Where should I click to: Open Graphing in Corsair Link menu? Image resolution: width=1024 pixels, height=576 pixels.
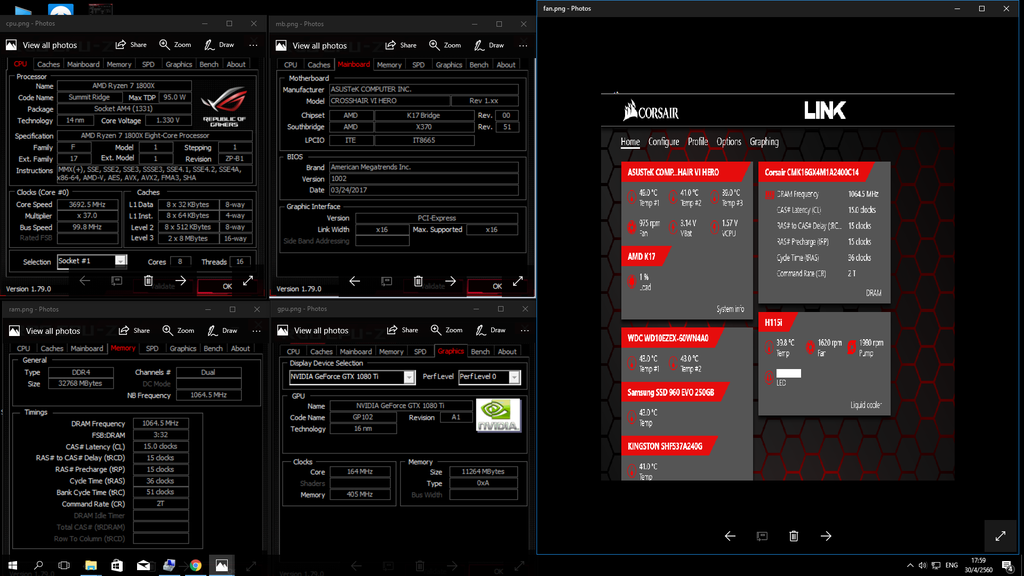coord(764,142)
